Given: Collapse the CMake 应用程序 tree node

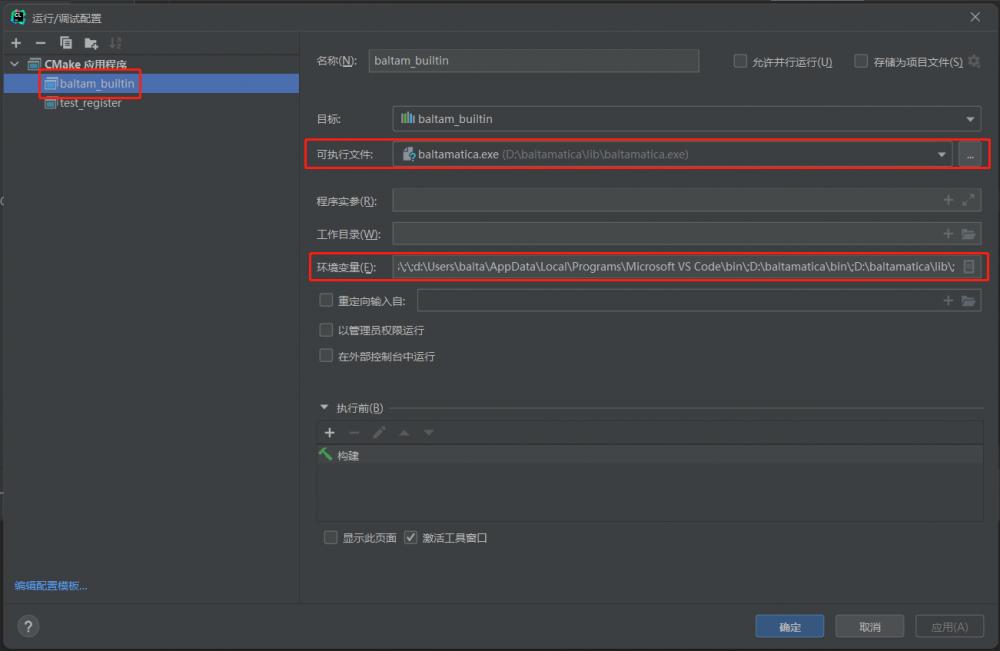Looking at the screenshot, I should tap(14, 65).
